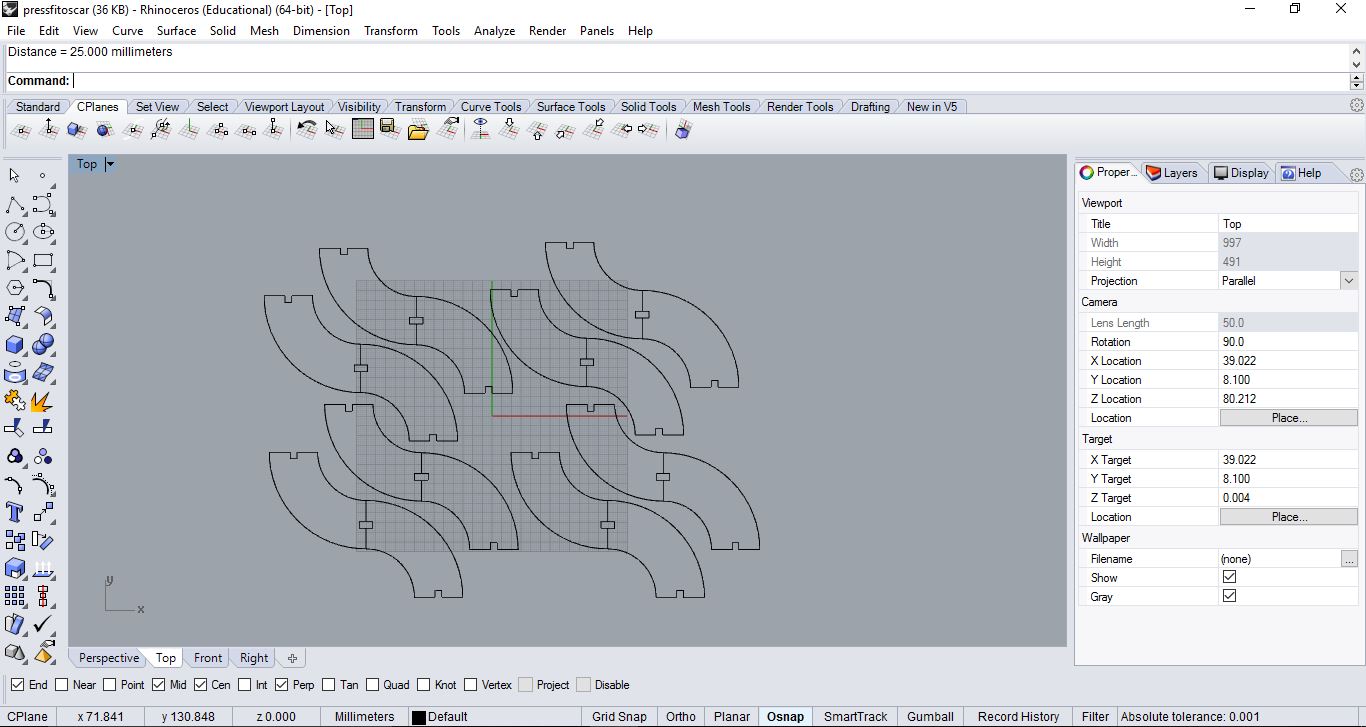
Task: Click the black Default layer color swatch
Action: (419, 717)
